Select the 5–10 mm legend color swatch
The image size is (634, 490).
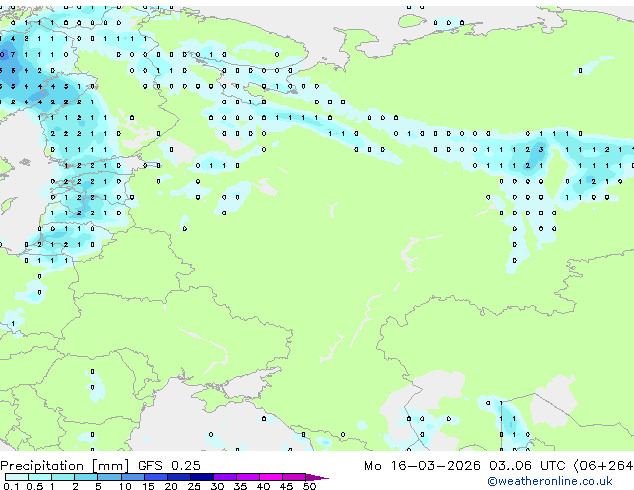110,477
